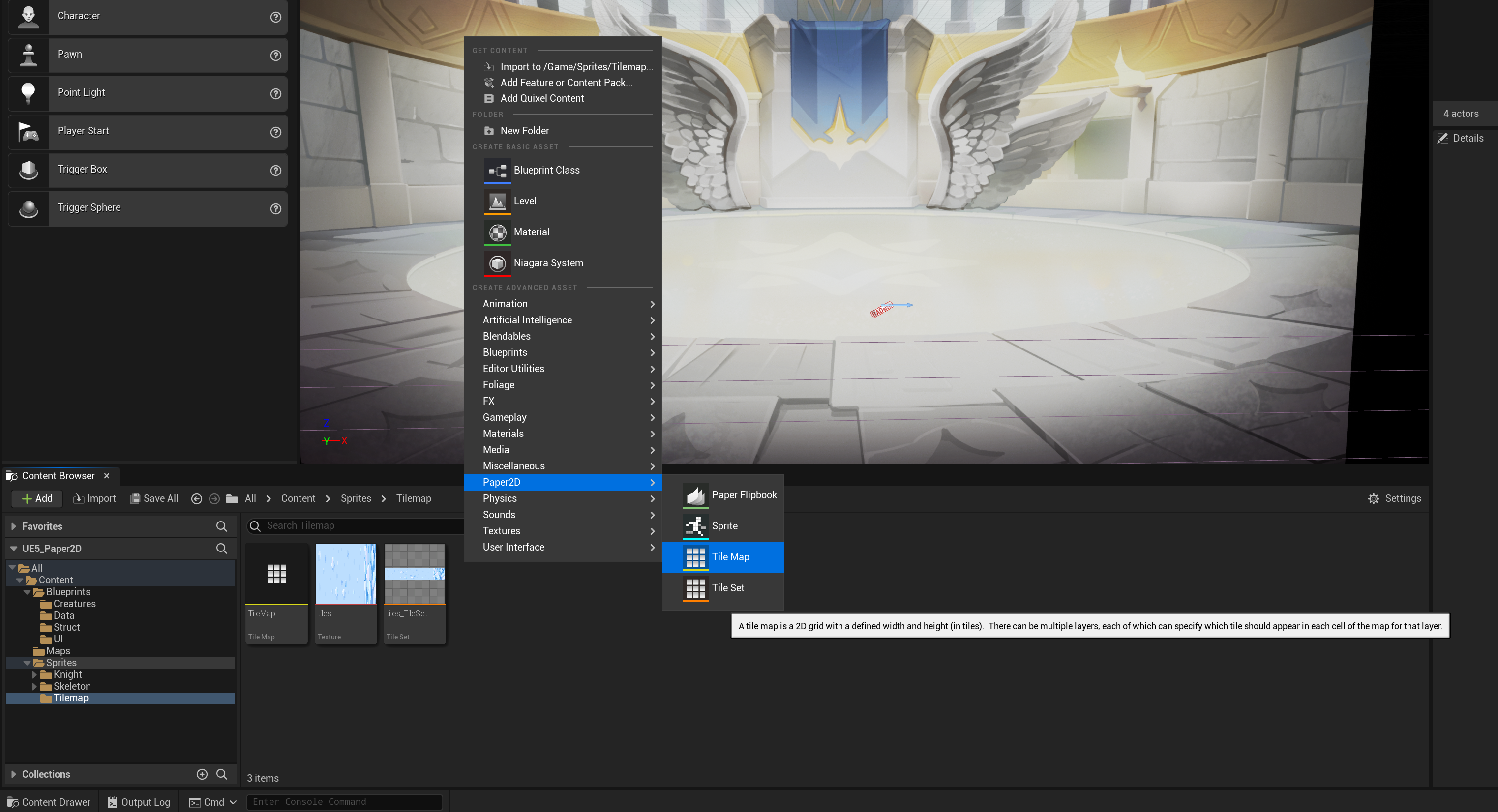
Task: Open the Materials submenu
Action: pyautogui.click(x=563, y=434)
